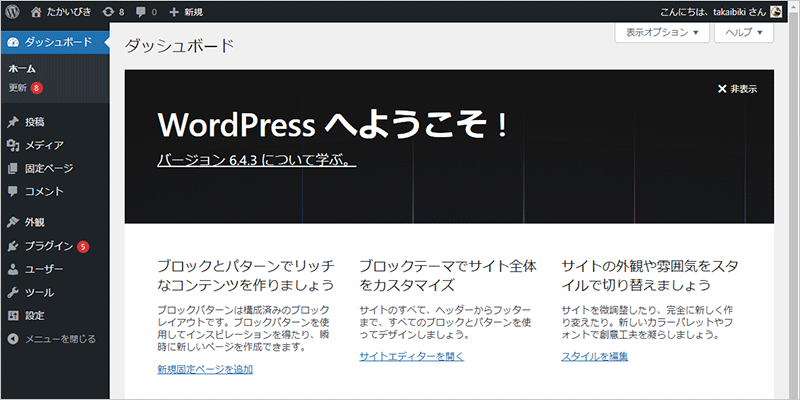Image resolution: width=800 pixels, height=400 pixels.
Task: Click the サイトエディターを開く link
Action: [412, 357]
